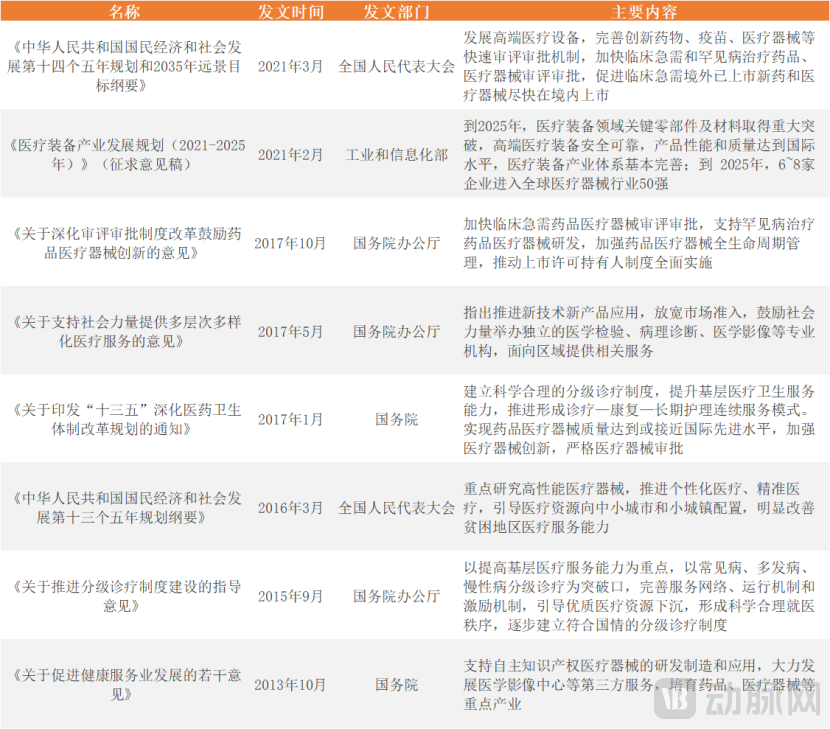Open the 医疗装备产业发展规划 policy title
The image size is (830, 729).
[125, 154]
